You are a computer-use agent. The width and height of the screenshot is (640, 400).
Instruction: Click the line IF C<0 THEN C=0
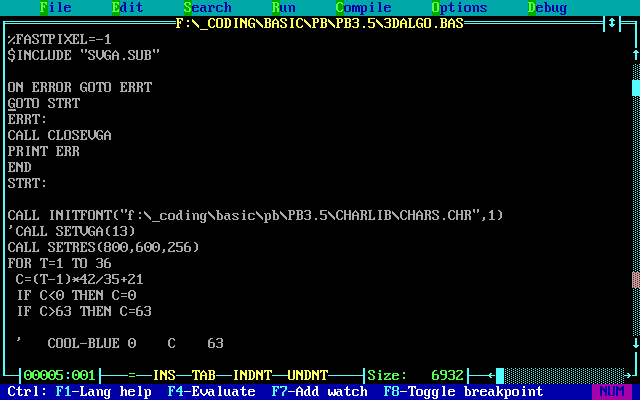point(76,295)
